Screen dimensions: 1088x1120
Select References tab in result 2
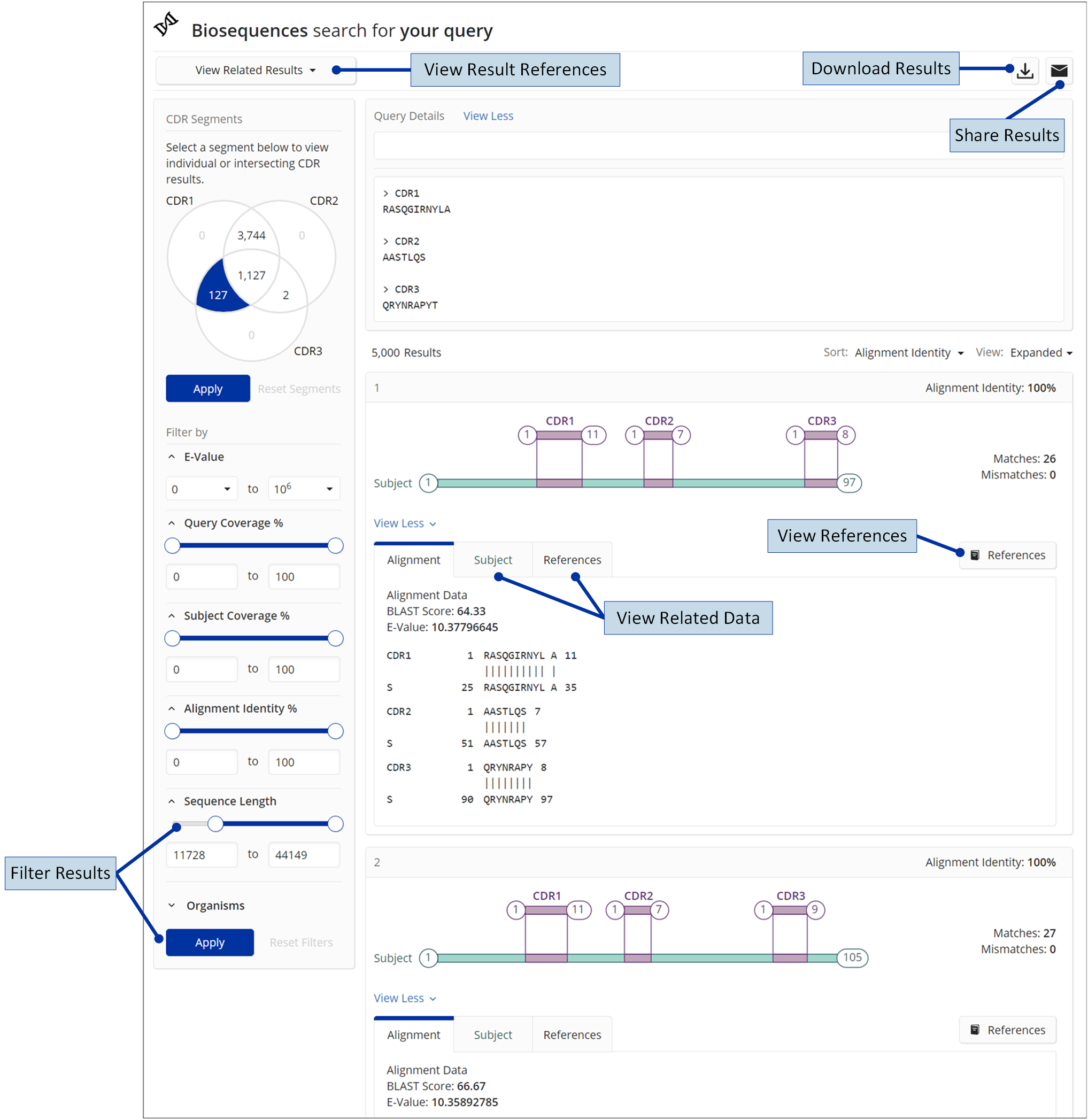(572, 1035)
